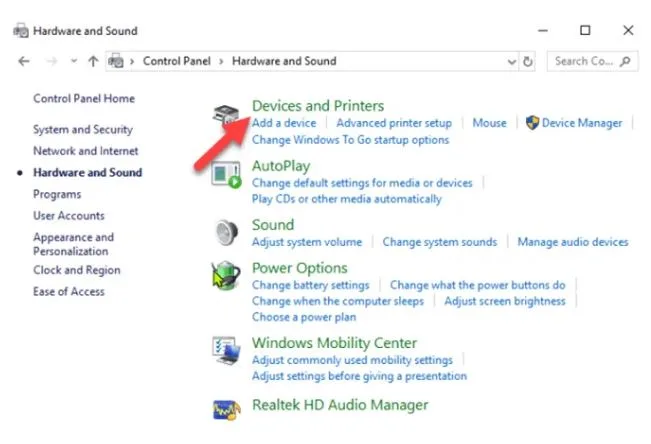Open Device Manager link
651x444 pixels.
tap(582, 123)
